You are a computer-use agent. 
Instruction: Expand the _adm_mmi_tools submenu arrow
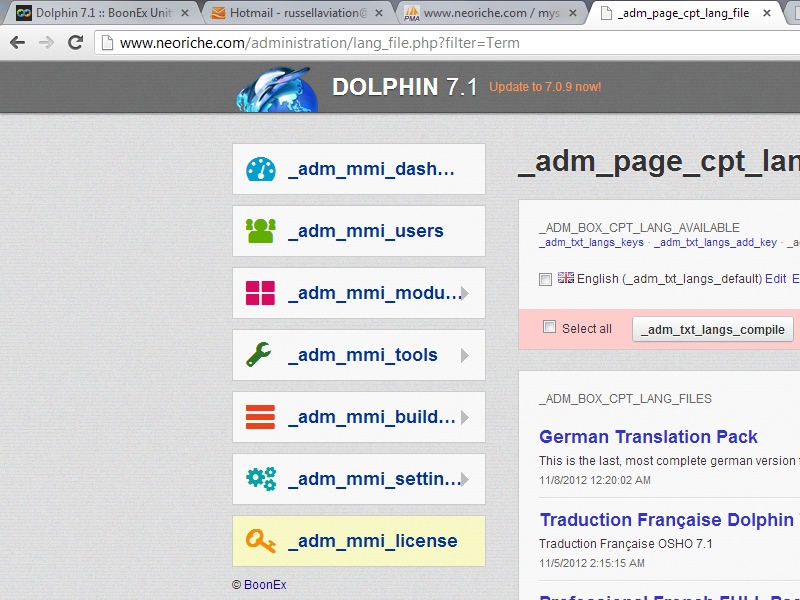point(464,356)
